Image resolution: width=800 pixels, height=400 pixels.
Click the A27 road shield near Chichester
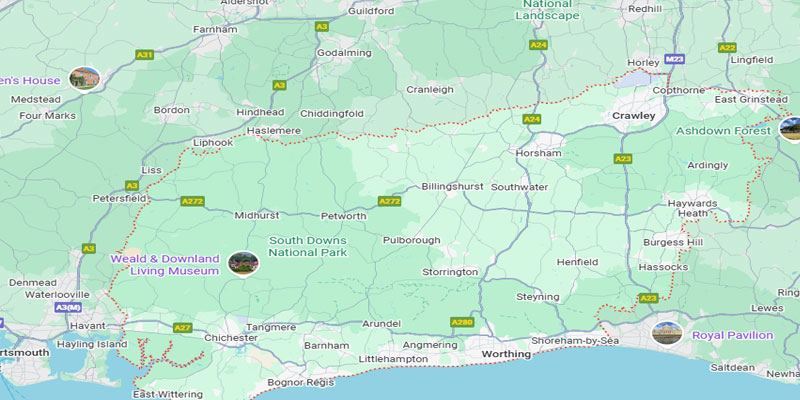[x=182, y=328]
